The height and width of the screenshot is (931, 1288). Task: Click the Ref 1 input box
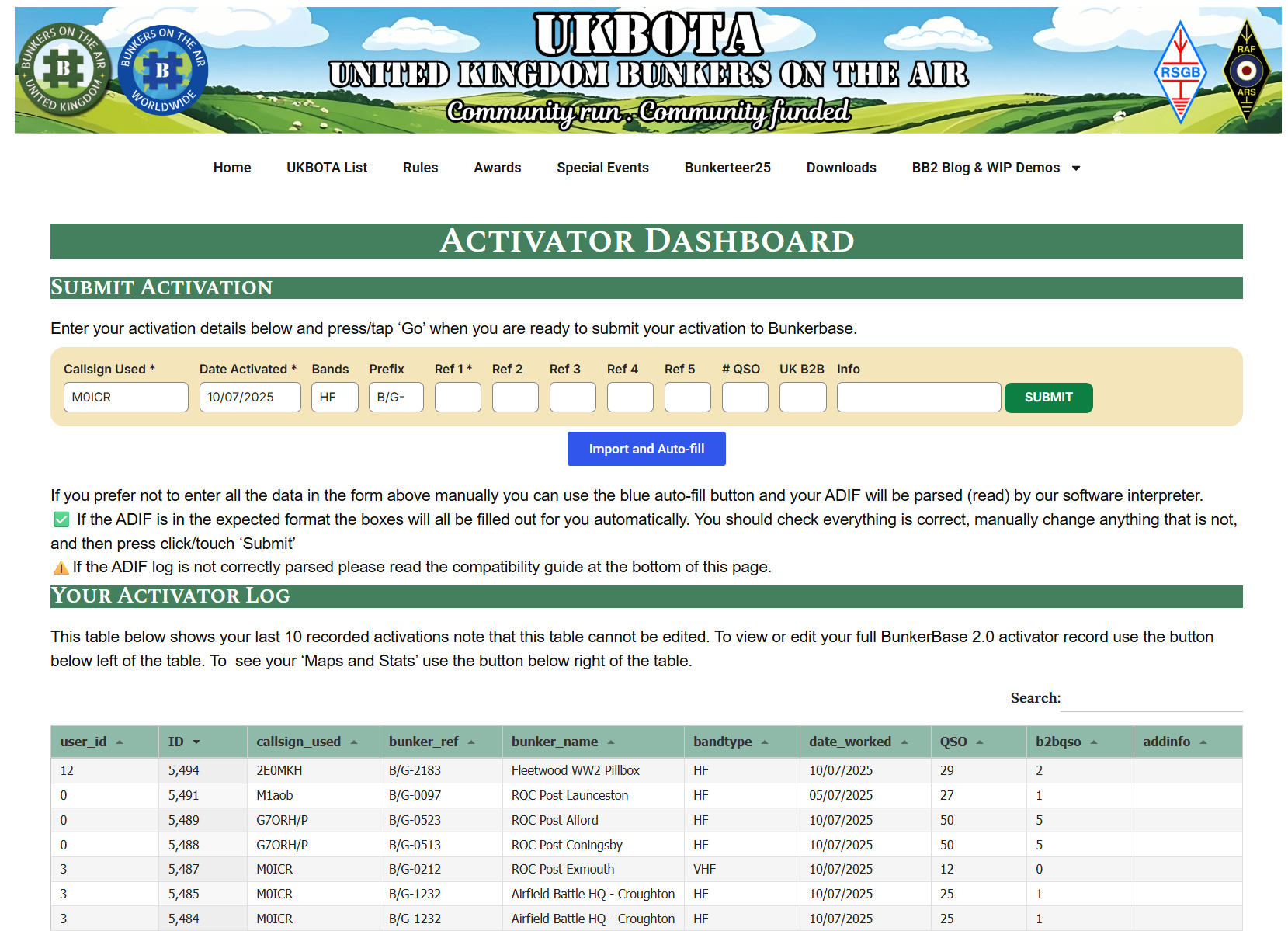click(x=457, y=397)
